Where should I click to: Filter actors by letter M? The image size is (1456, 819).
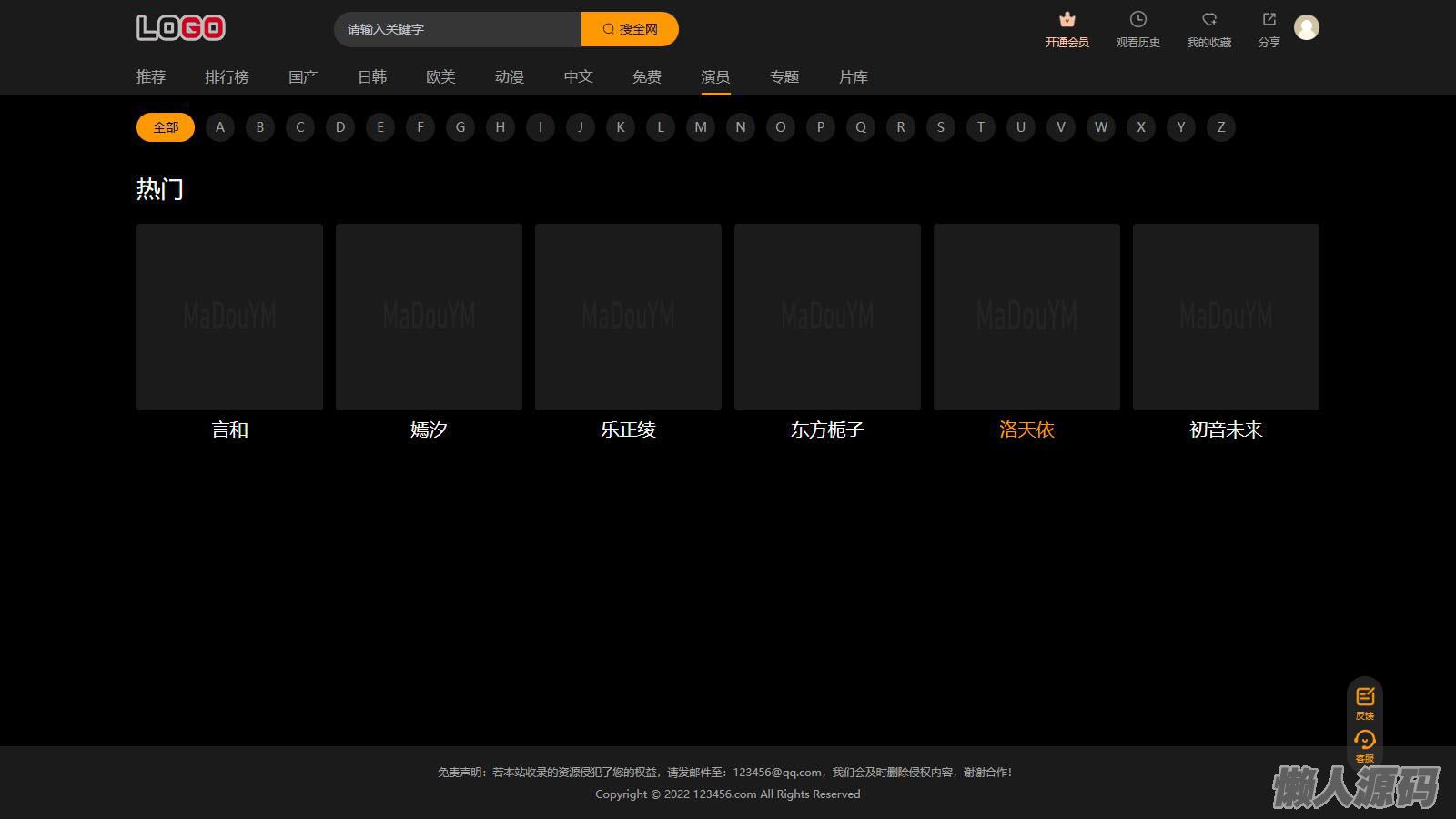[701, 127]
